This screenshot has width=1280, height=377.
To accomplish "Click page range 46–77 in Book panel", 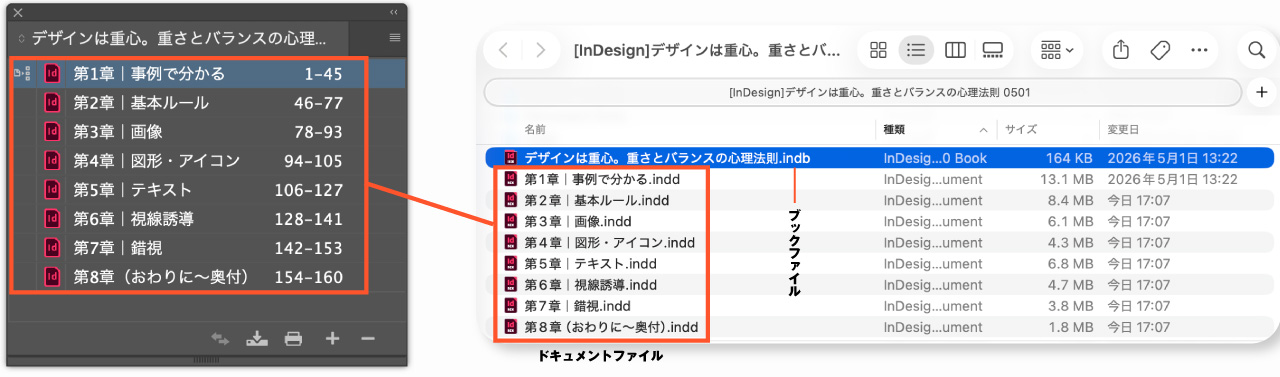I will pyautogui.click(x=318, y=102).
